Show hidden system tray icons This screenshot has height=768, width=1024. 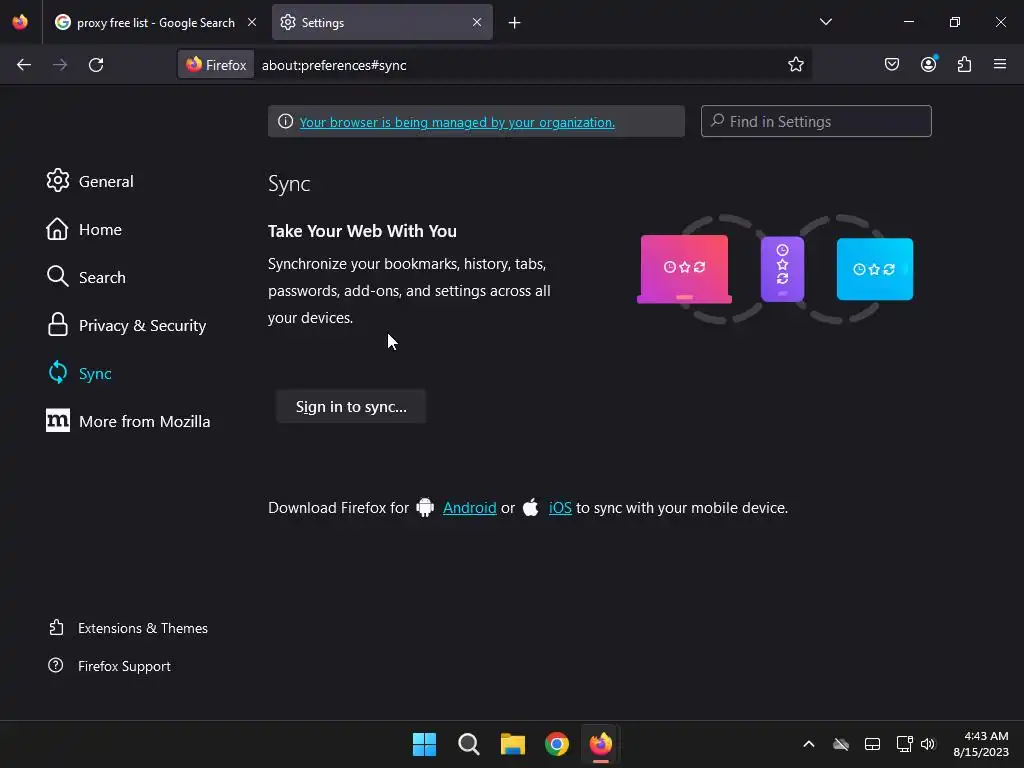coord(808,744)
